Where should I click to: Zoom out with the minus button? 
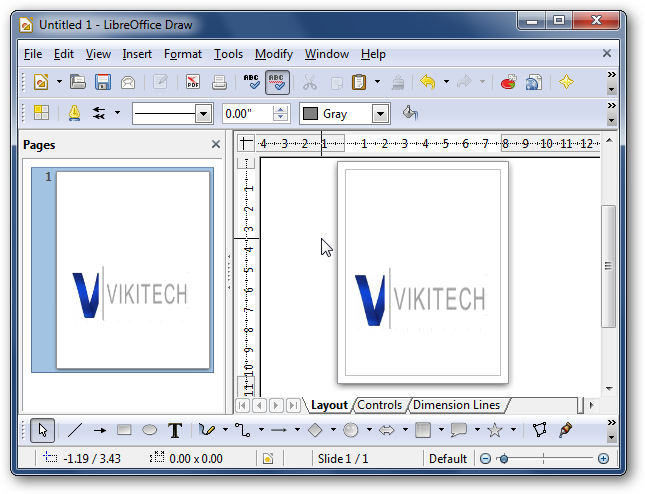[485, 459]
